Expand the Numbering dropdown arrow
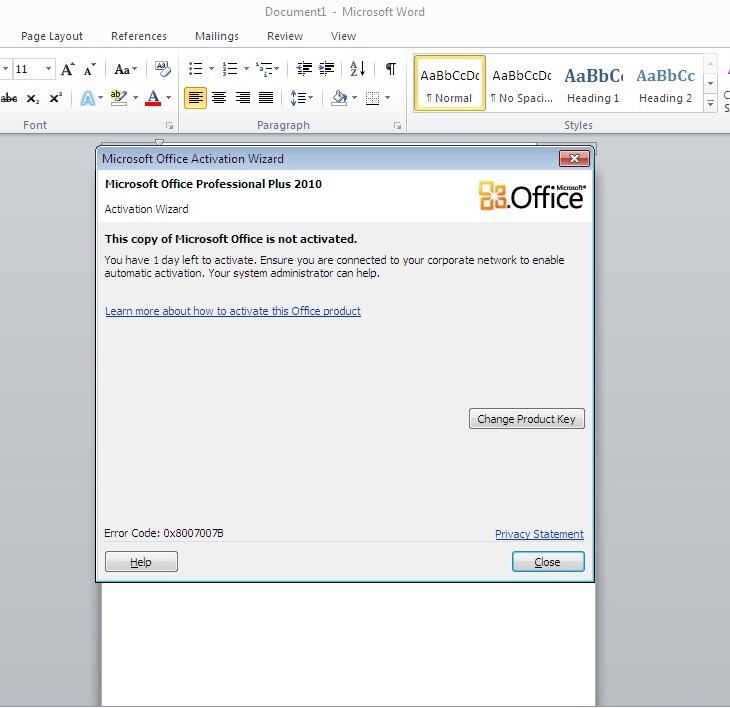 click(x=246, y=69)
